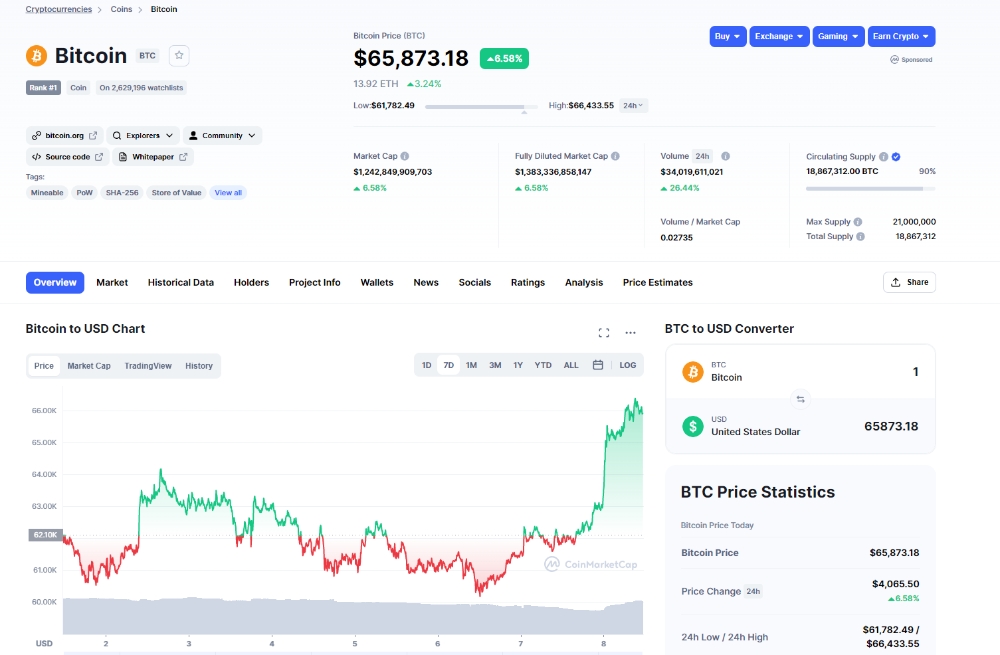
Task: Switch chart to TradingView
Action: 148,366
